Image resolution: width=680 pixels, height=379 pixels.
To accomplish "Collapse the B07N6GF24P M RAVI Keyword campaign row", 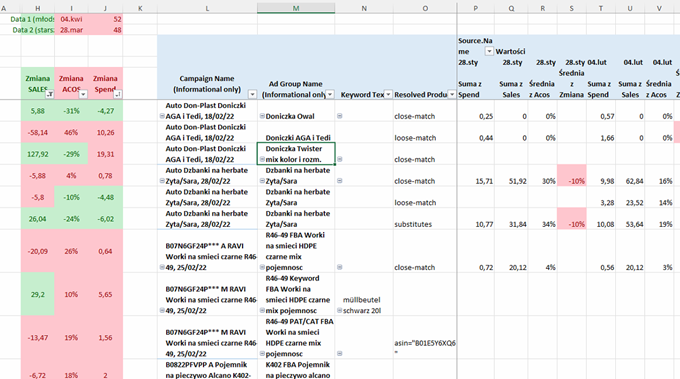I will (162, 310).
